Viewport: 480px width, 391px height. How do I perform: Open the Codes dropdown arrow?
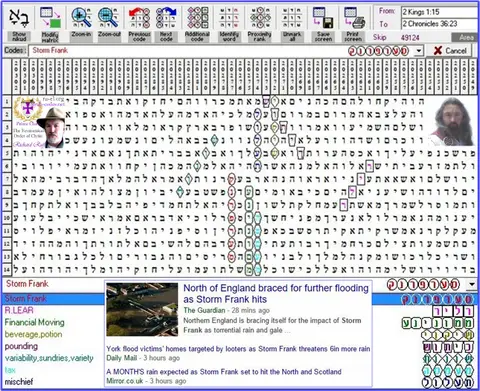419,51
